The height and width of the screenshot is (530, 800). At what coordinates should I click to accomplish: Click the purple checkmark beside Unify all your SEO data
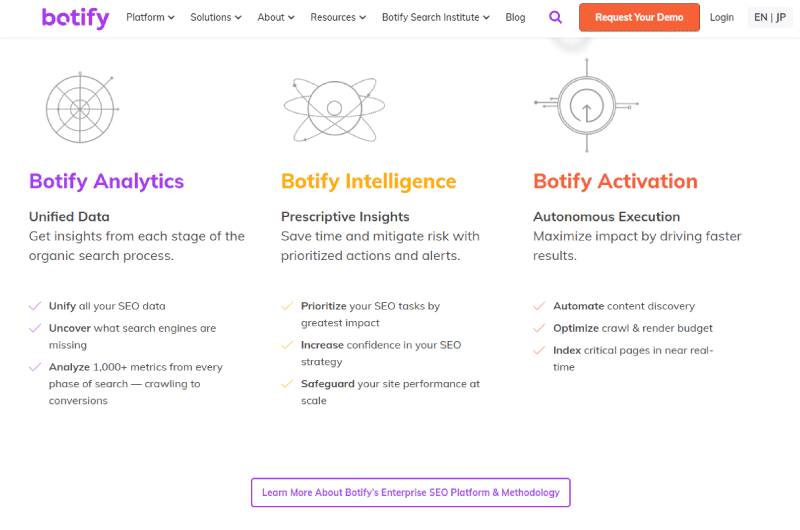tap(35, 306)
